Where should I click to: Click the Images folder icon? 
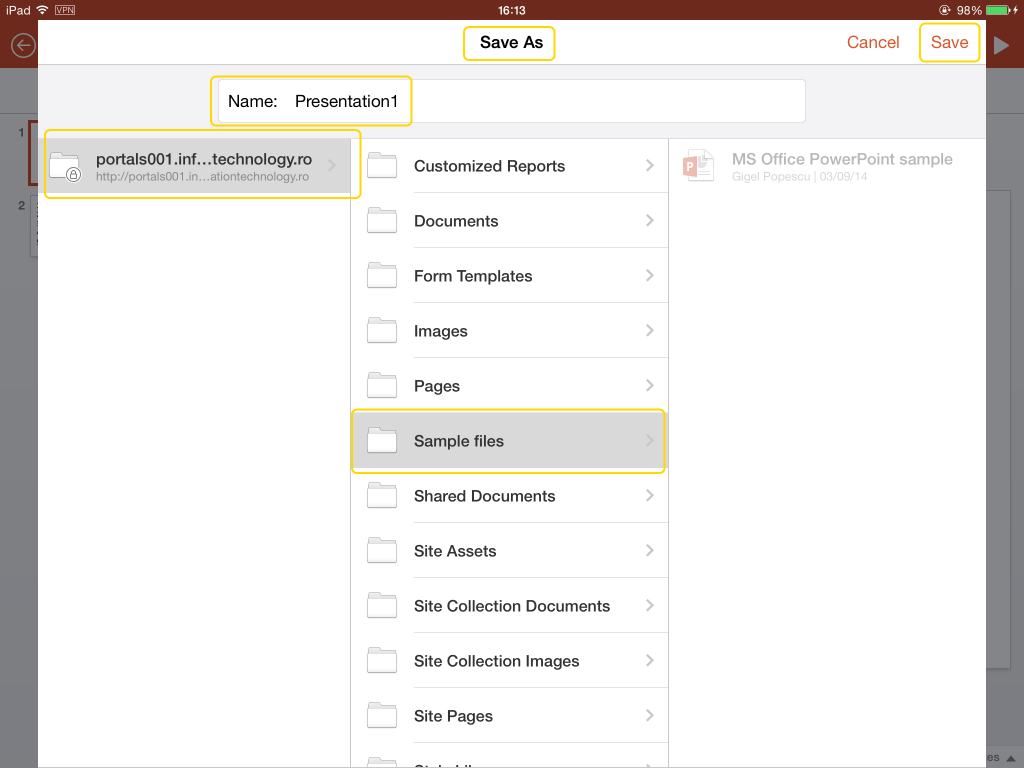pyautogui.click(x=382, y=331)
